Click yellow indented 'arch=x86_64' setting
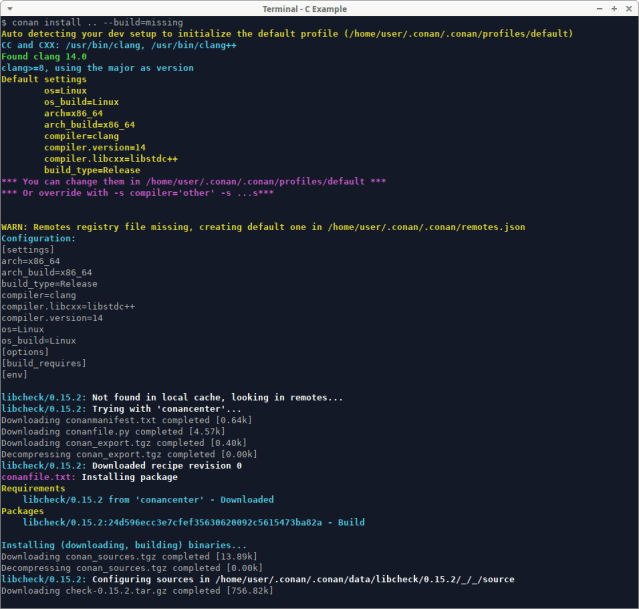The image size is (639, 609). tap(73, 113)
